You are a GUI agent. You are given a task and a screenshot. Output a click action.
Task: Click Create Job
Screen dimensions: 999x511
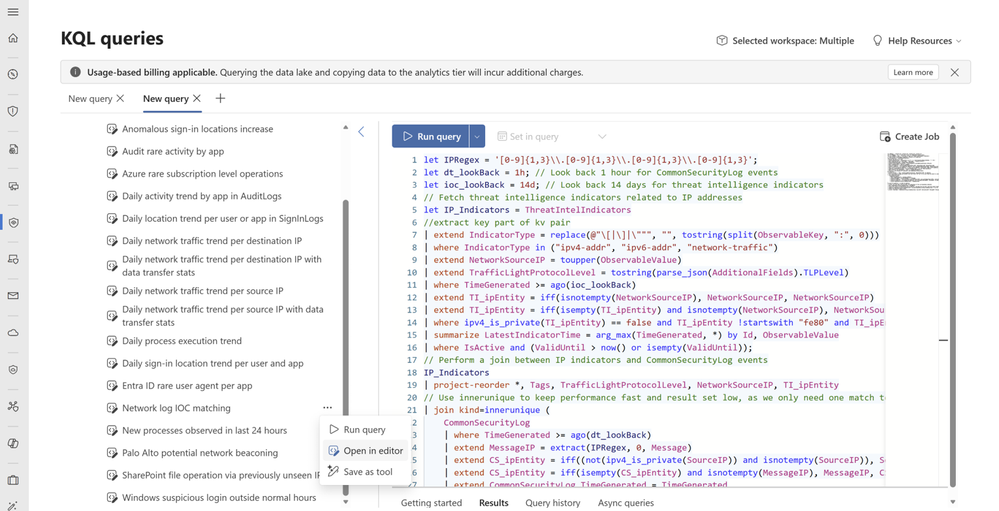tap(909, 136)
